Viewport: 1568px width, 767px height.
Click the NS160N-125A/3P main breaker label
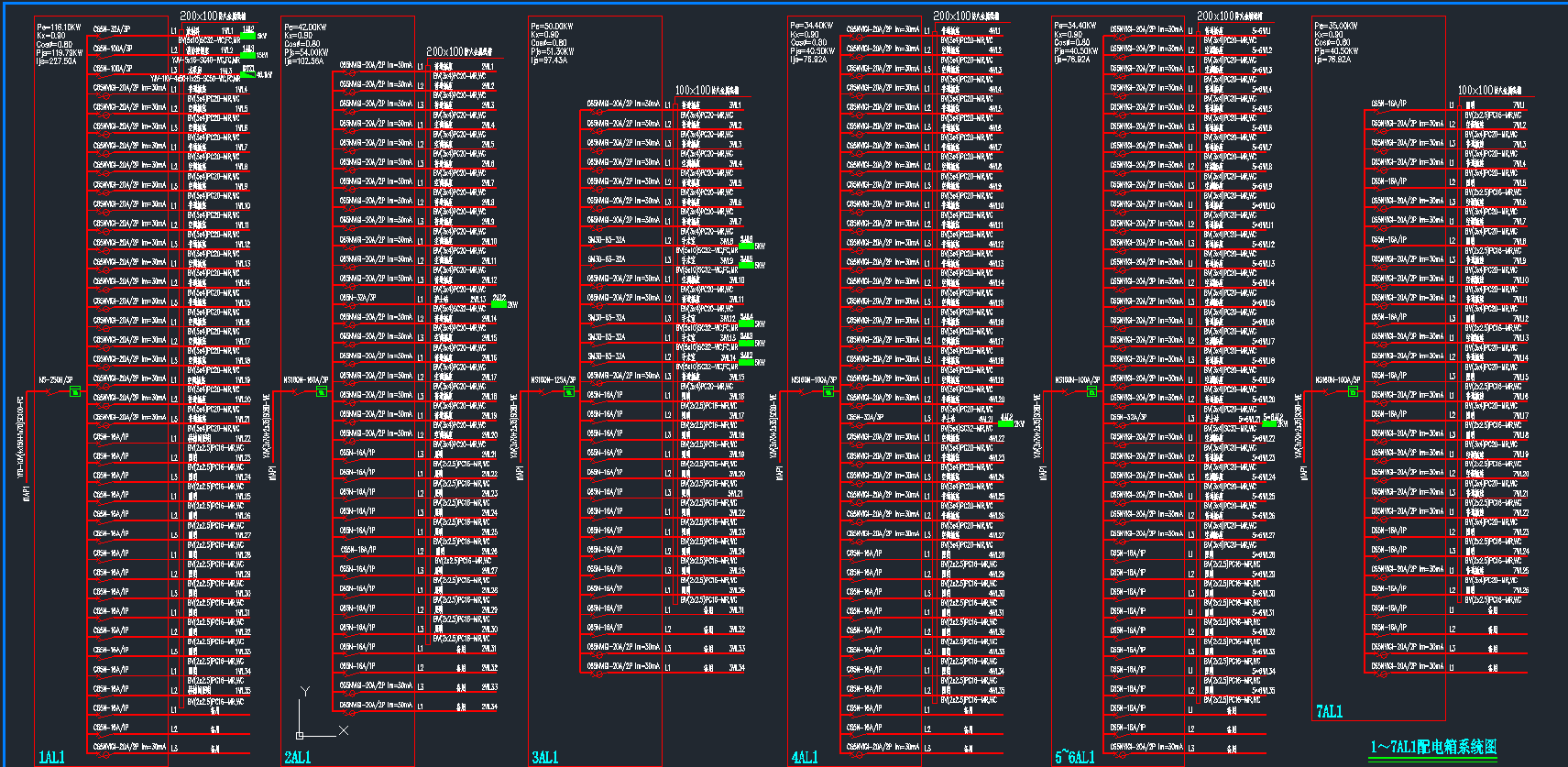point(553,379)
